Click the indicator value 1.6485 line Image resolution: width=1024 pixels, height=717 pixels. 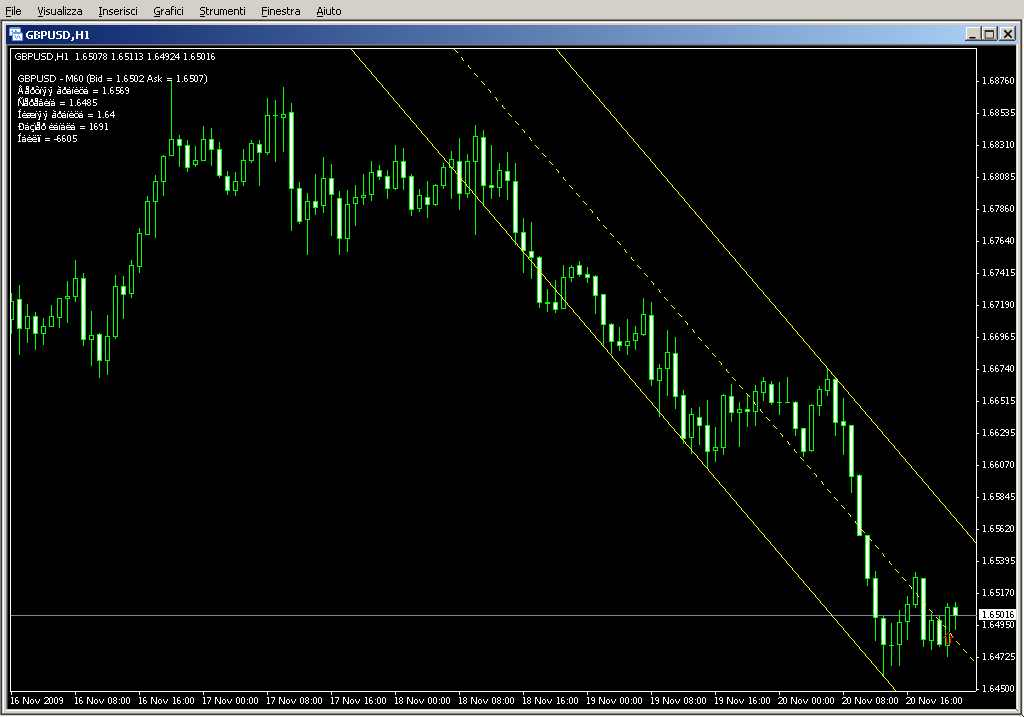pyautogui.click(x=57, y=103)
